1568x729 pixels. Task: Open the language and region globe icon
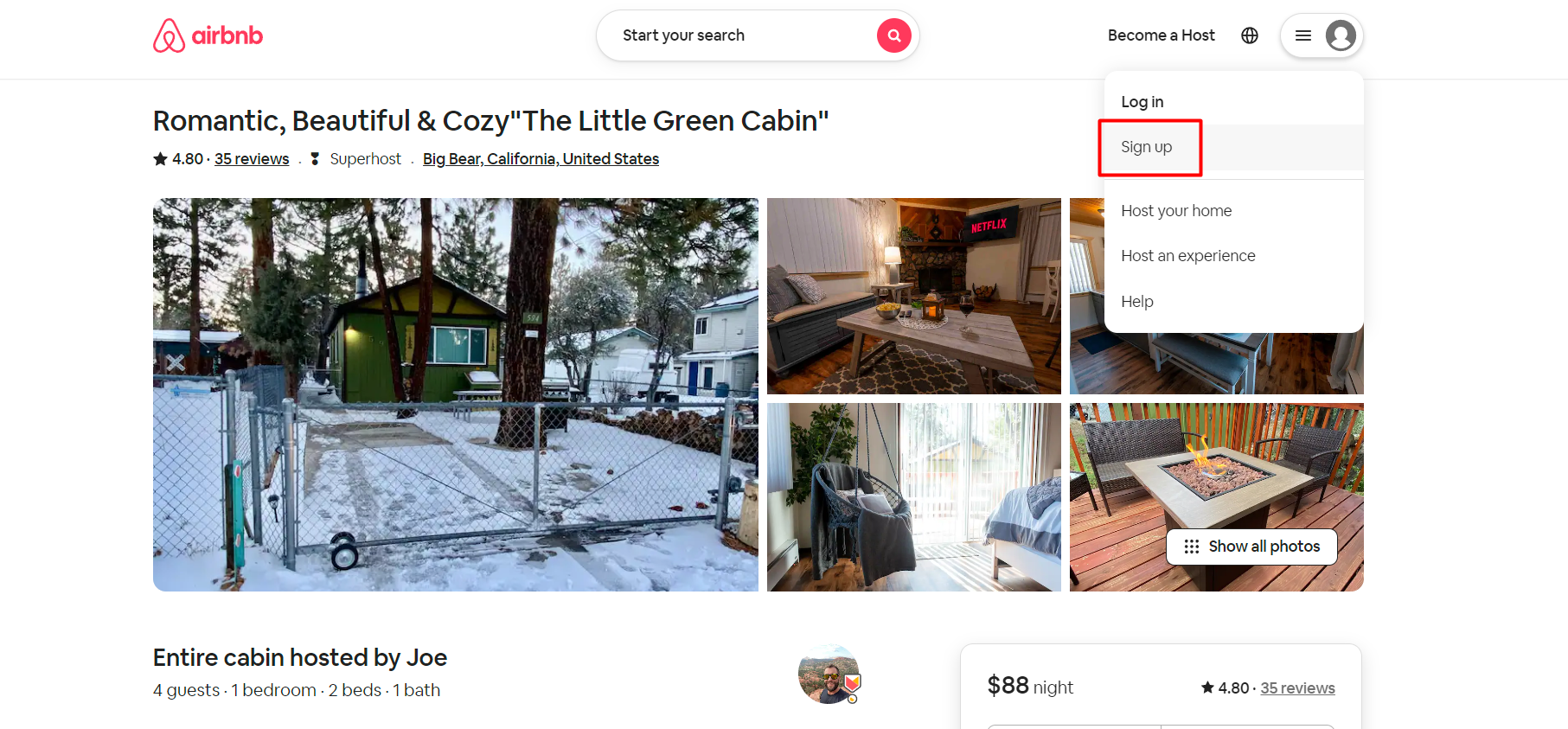[1249, 35]
